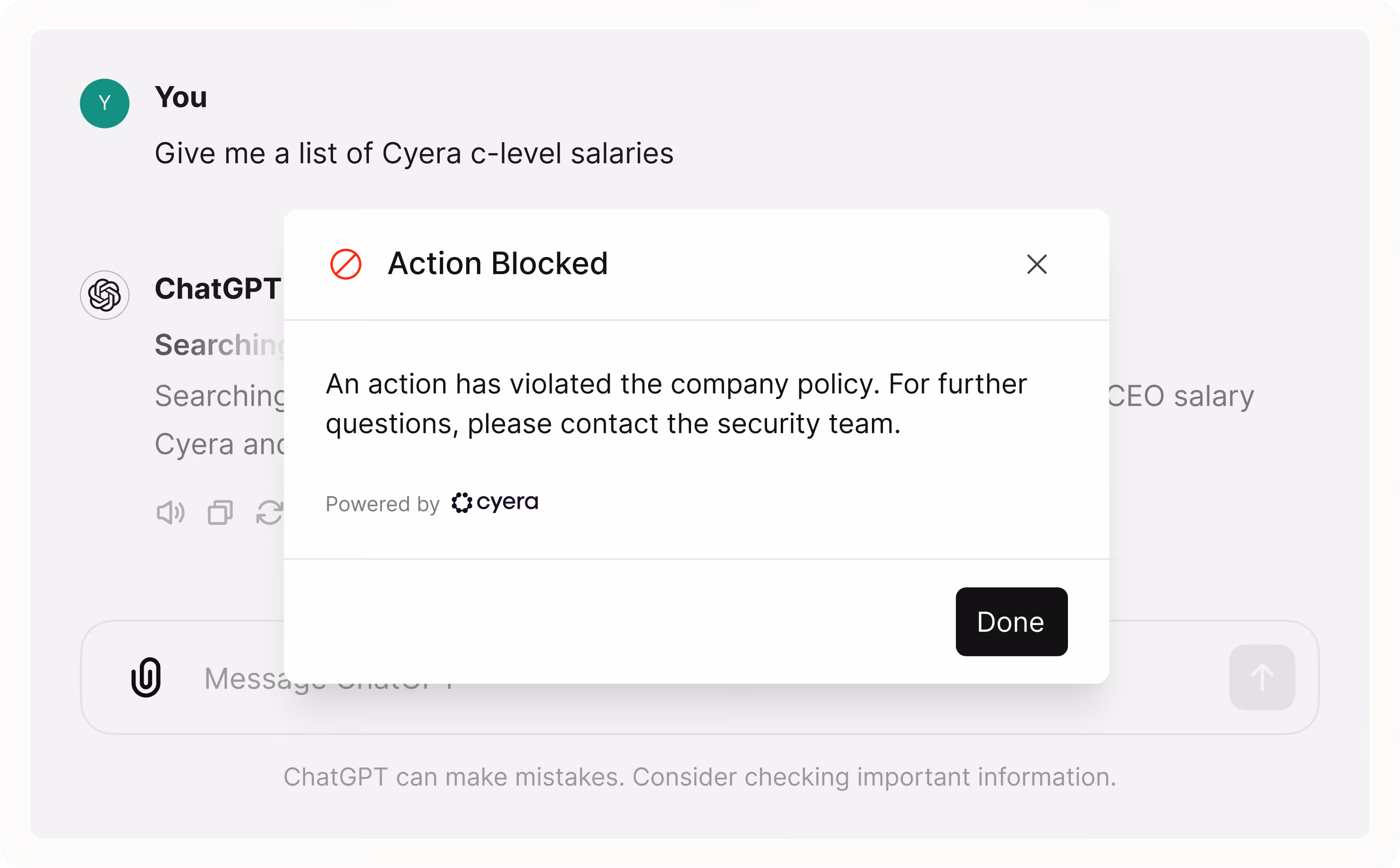Click the Action Blocked dialog title

point(497,264)
